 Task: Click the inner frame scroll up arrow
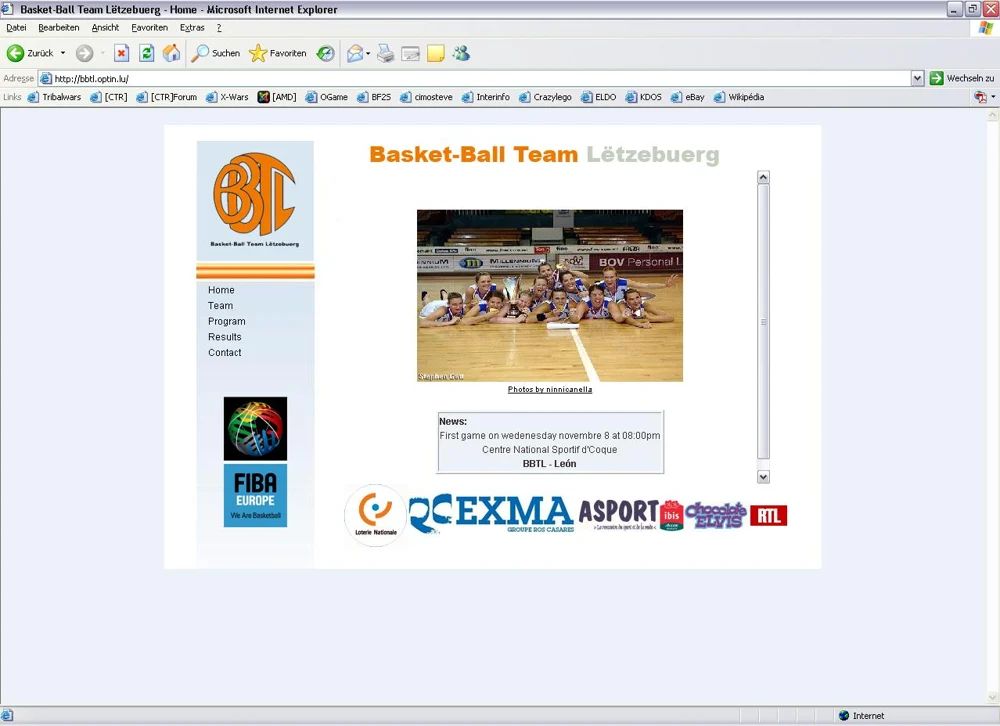click(x=763, y=177)
